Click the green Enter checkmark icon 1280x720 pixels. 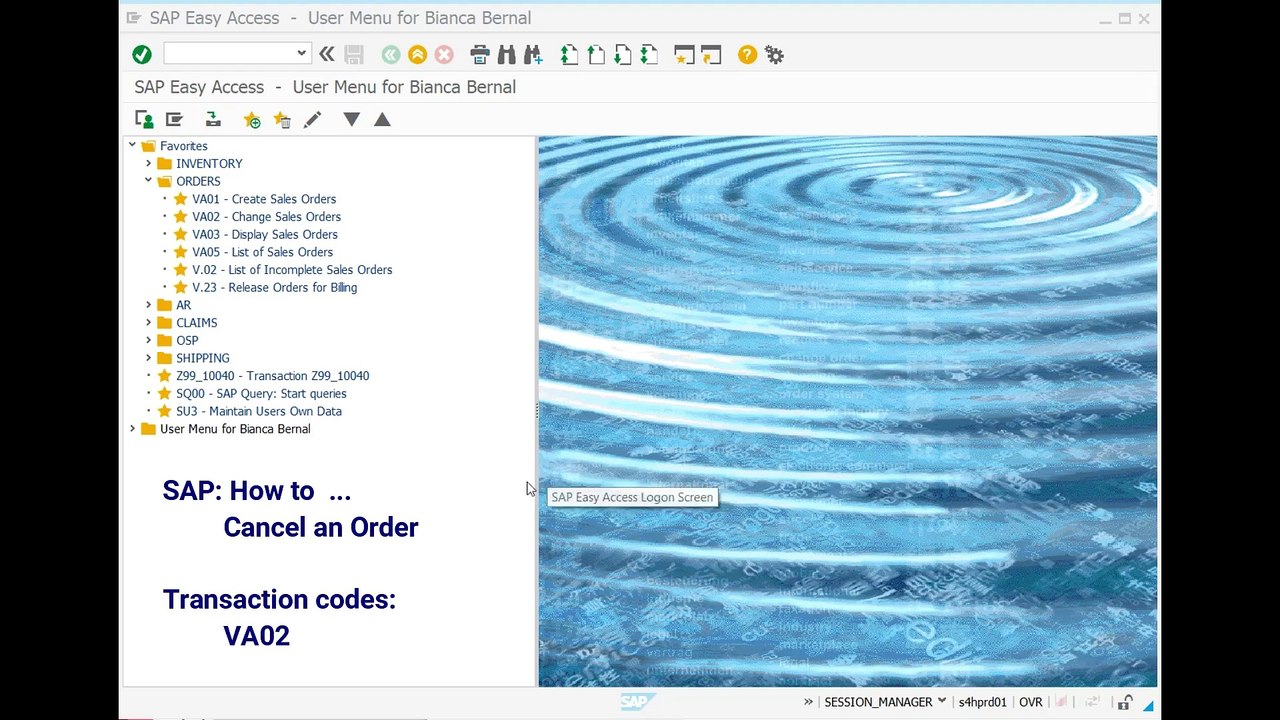click(x=142, y=54)
